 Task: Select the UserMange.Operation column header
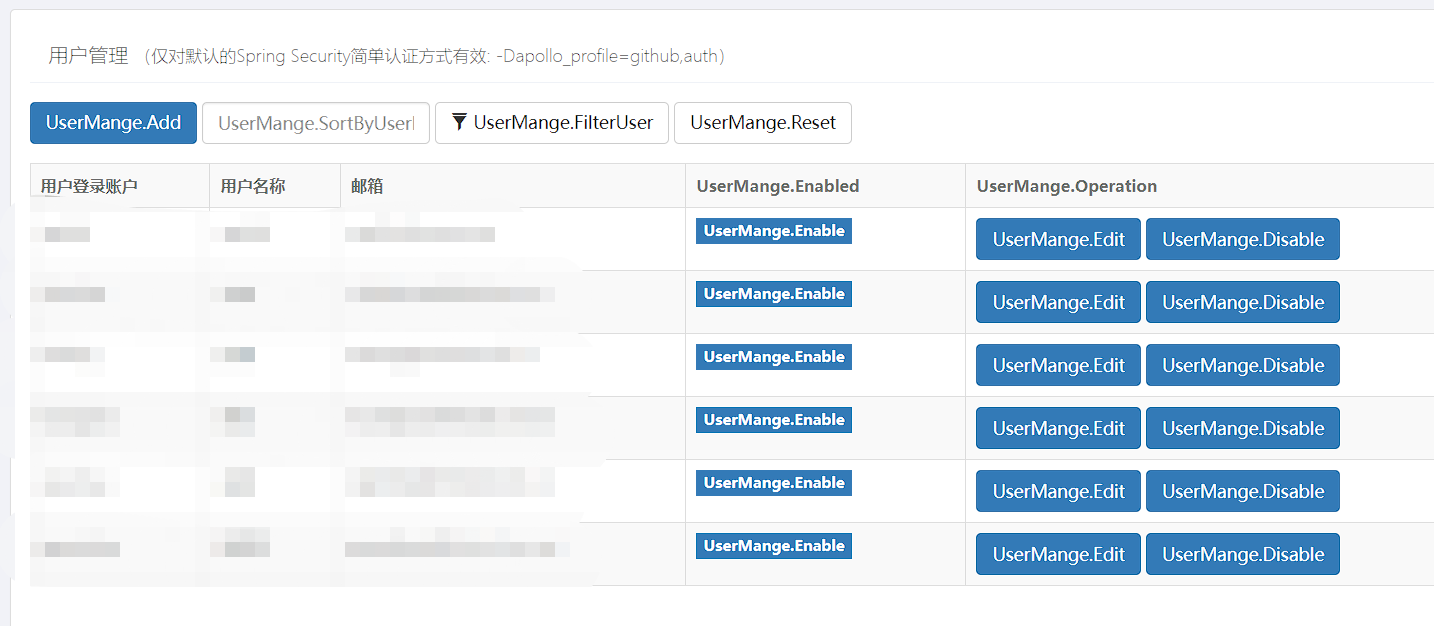click(x=1199, y=186)
